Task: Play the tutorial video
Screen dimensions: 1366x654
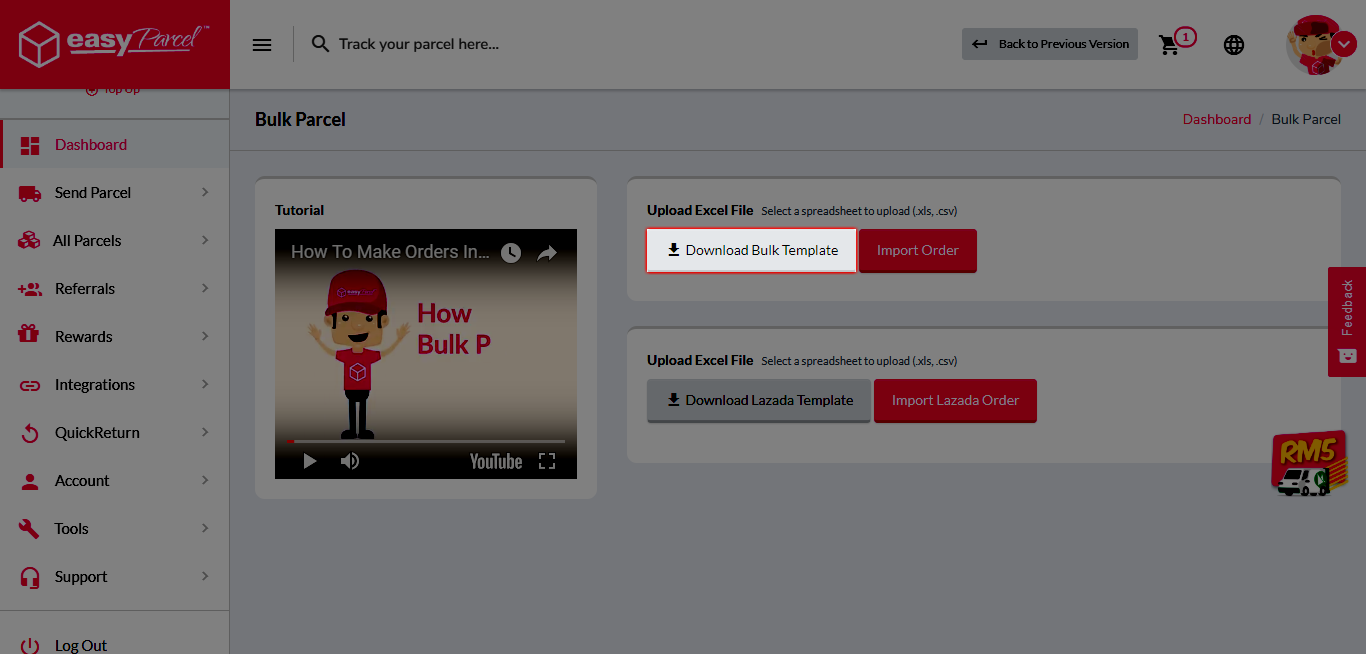Action: (310, 461)
